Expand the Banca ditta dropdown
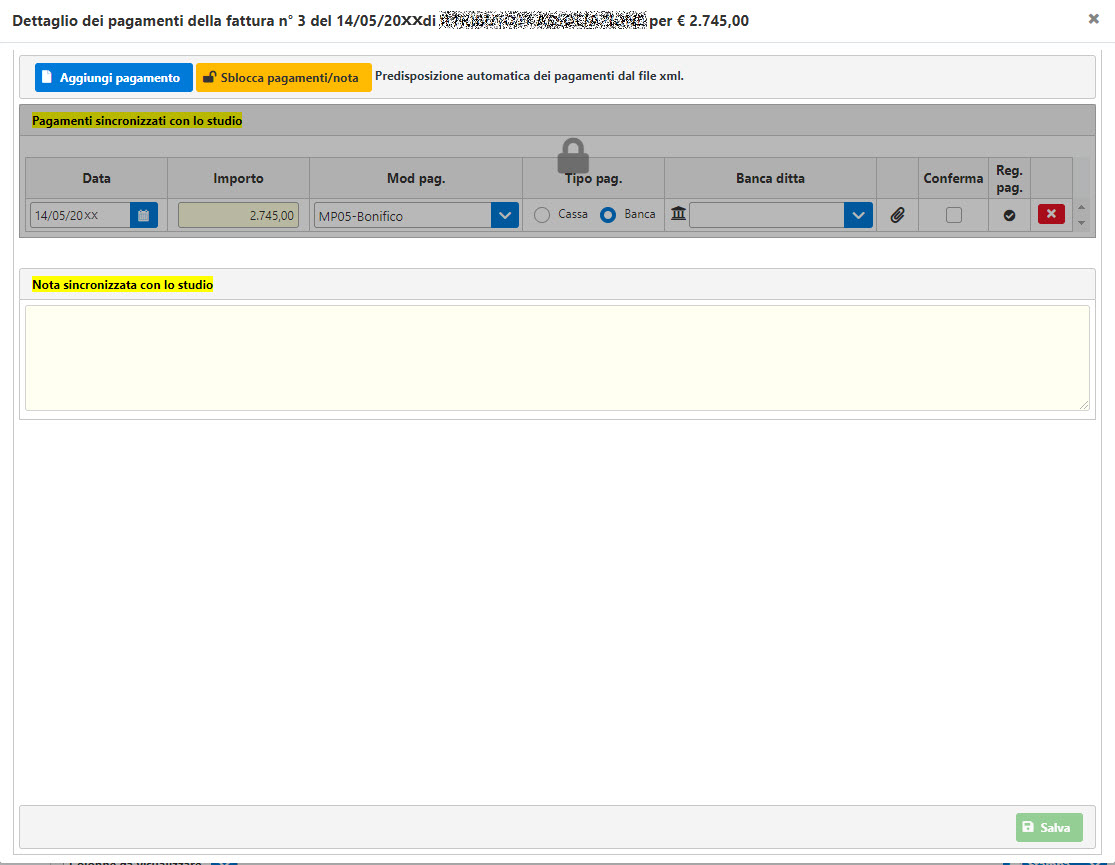Image resolution: width=1115 pixels, height=865 pixels. [858, 216]
